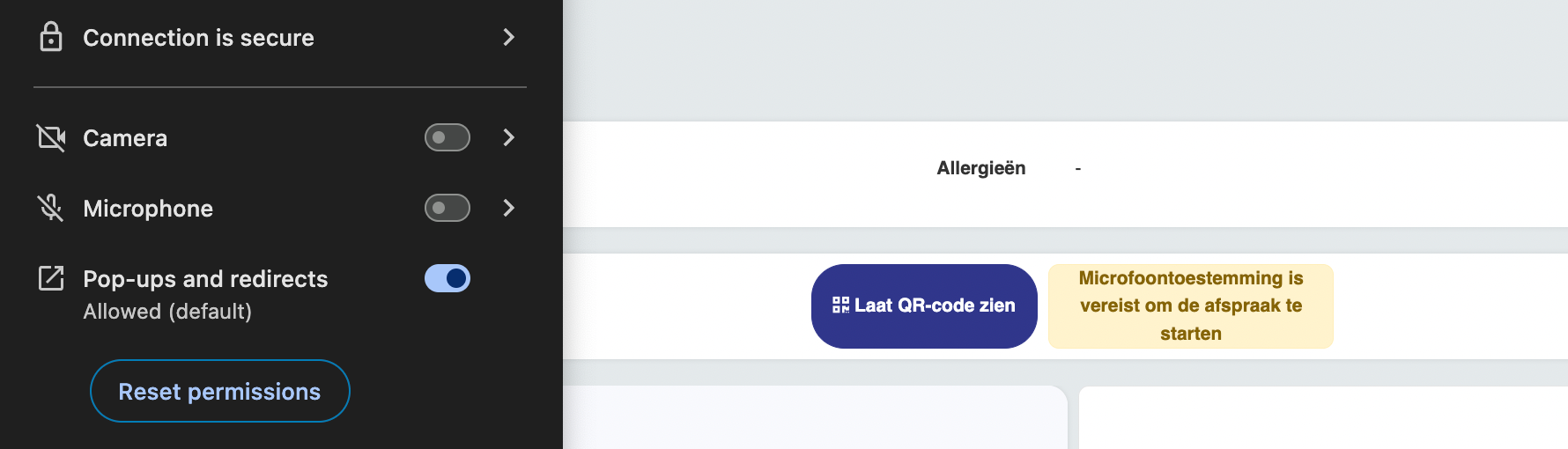The height and width of the screenshot is (449, 1568).
Task: Click the Pop-ups and redirects label
Action: click(x=205, y=279)
